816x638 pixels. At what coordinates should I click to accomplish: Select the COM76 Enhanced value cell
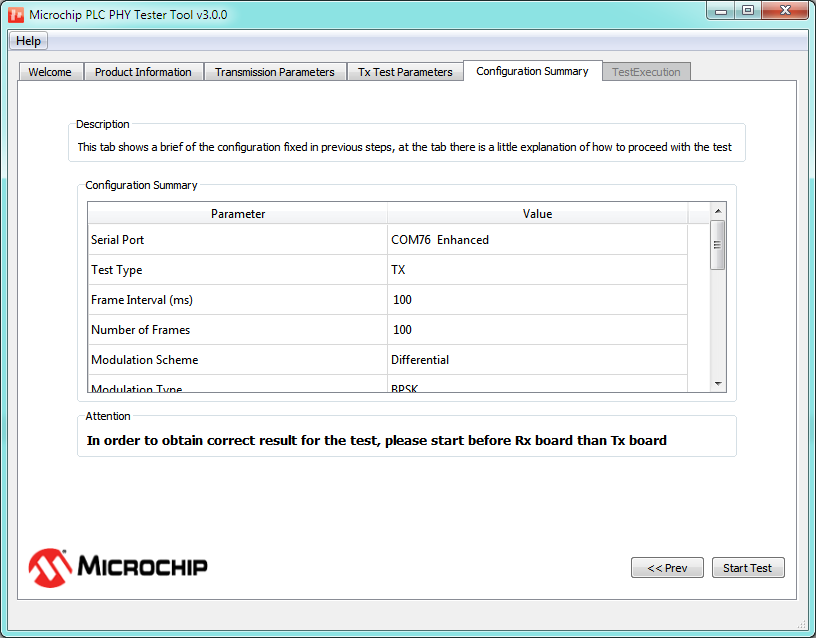coord(537,240)
